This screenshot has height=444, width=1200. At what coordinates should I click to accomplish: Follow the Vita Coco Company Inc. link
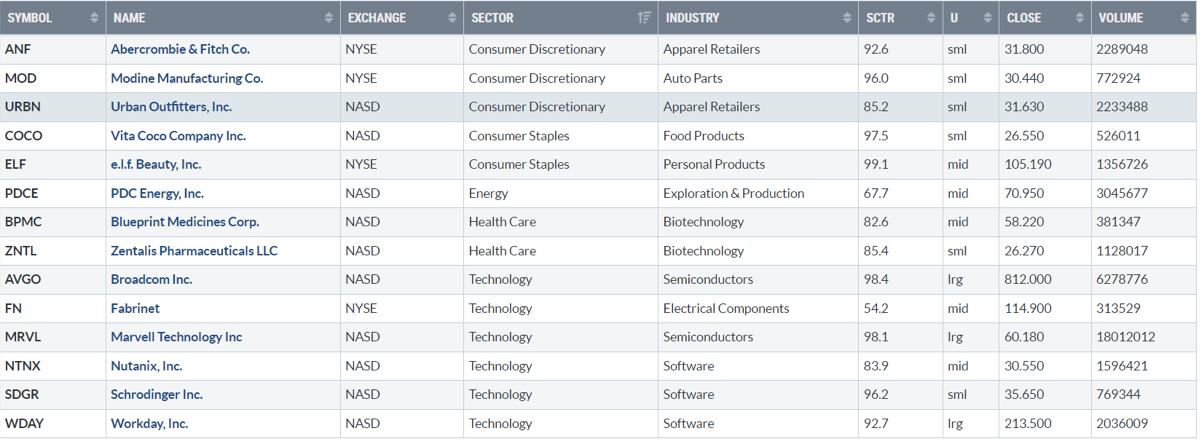pos(178,136)
